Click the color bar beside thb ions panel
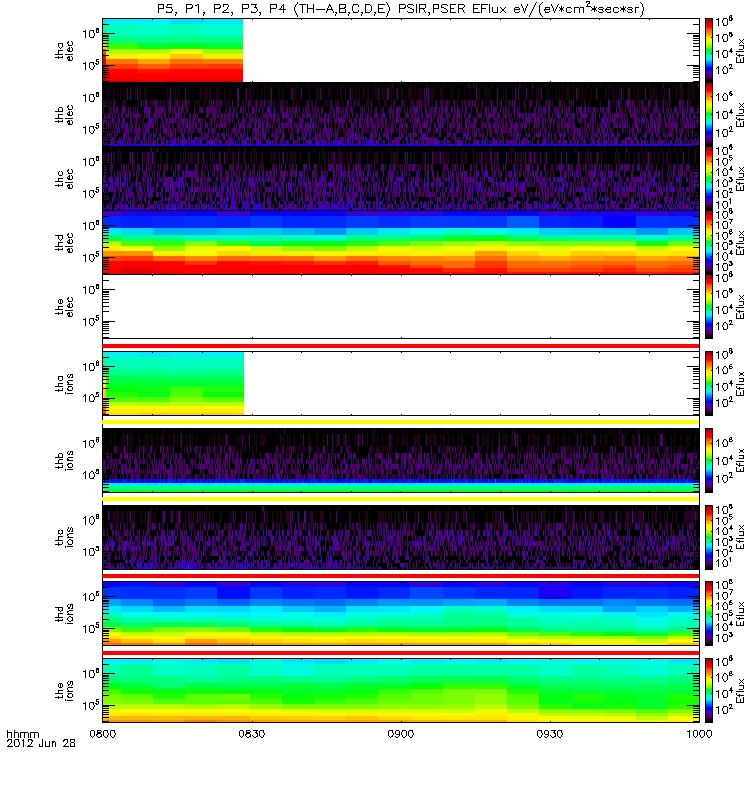The image size is (750, 800). (x=709, y=460)
